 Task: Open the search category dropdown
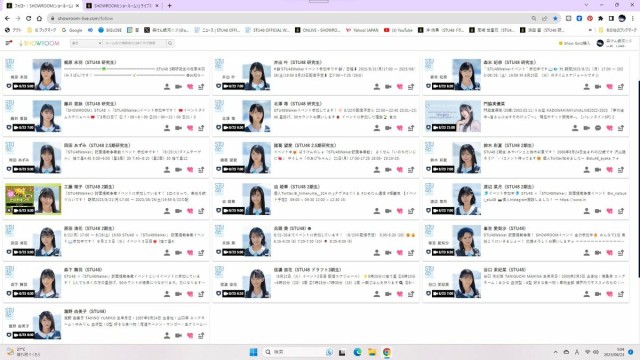[86, 43]
